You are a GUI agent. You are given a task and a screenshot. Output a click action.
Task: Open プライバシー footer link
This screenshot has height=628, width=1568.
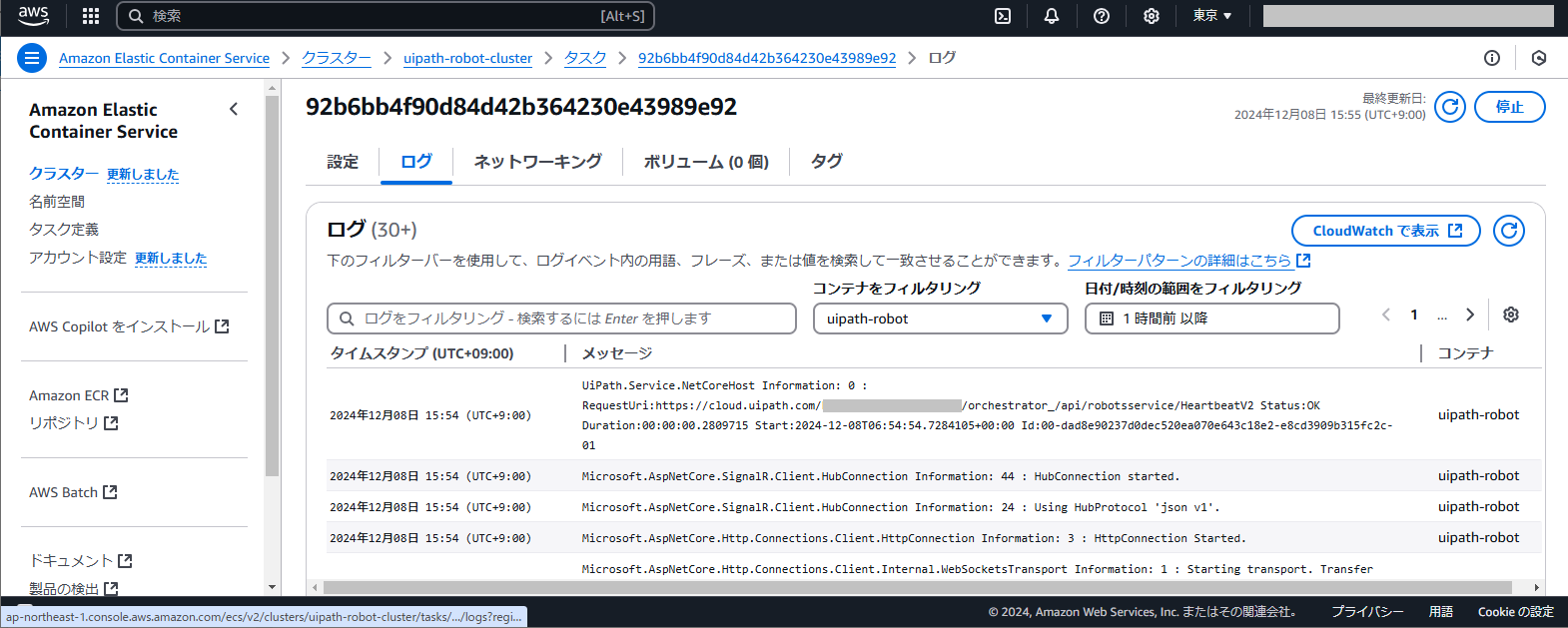[x=1367, y=612]
